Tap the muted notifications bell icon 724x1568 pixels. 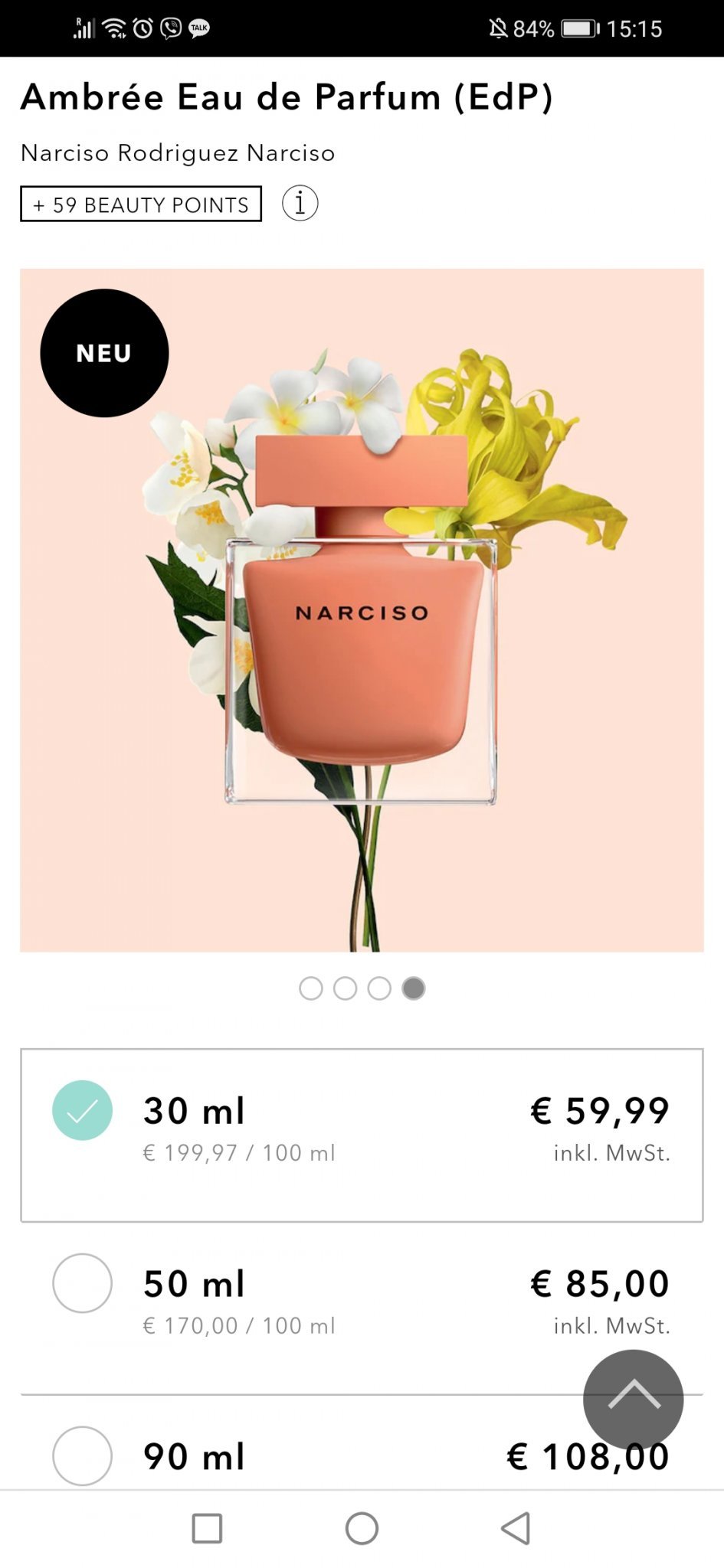coord(498,29)
